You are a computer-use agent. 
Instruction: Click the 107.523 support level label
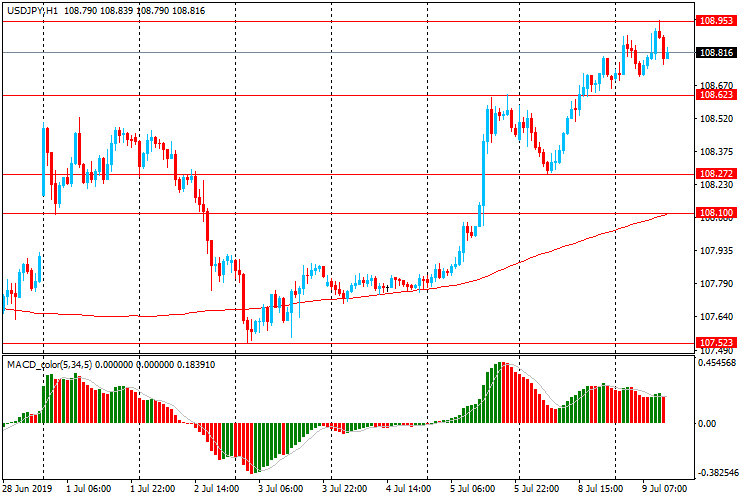tap(716, 342)
